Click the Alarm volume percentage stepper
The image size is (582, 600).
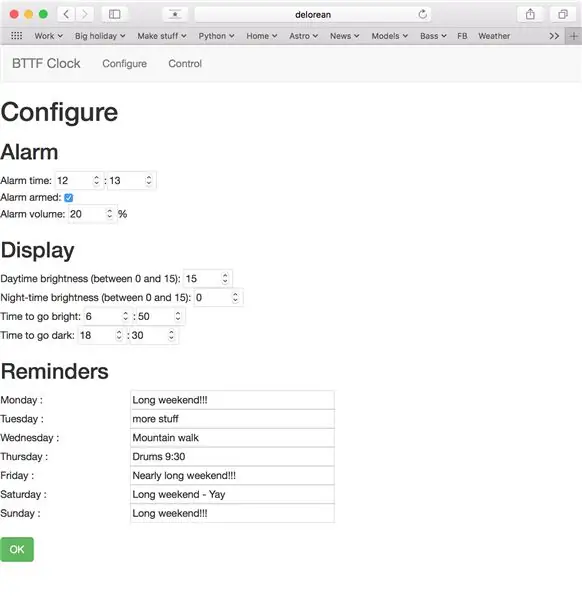point(109,214)
